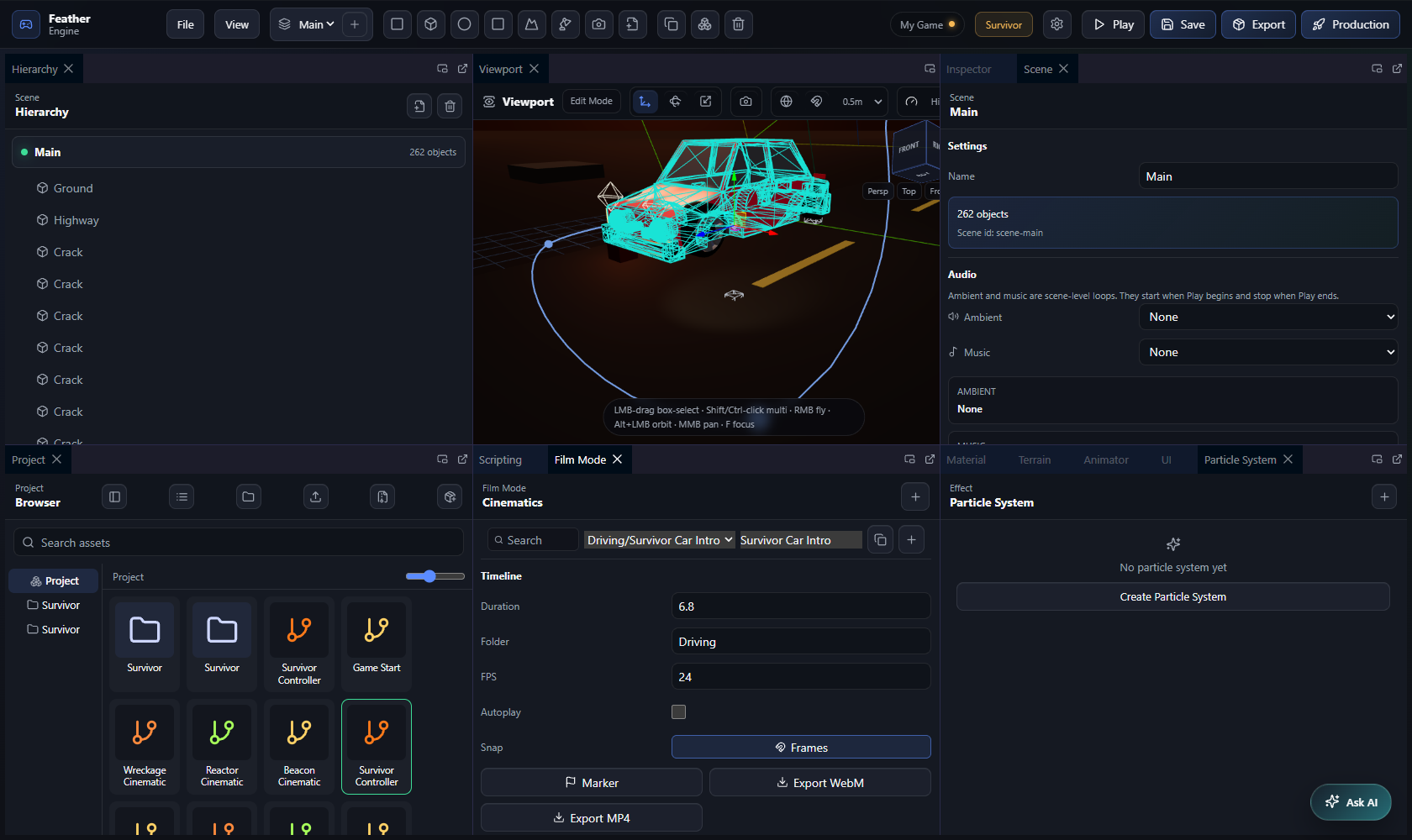The height and width of the screenshot is (840, 1412).
Task: Click the viewport camera snapshot icon
Action: click(746, 102)
